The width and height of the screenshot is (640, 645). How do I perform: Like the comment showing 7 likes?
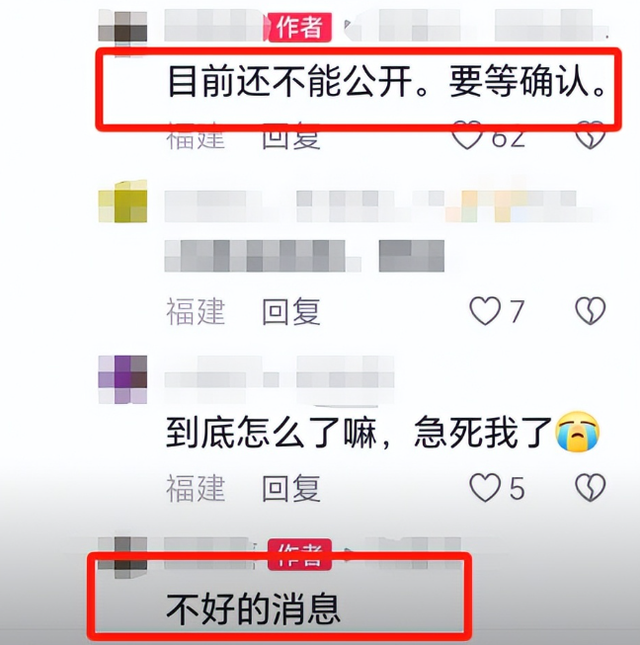485,311
